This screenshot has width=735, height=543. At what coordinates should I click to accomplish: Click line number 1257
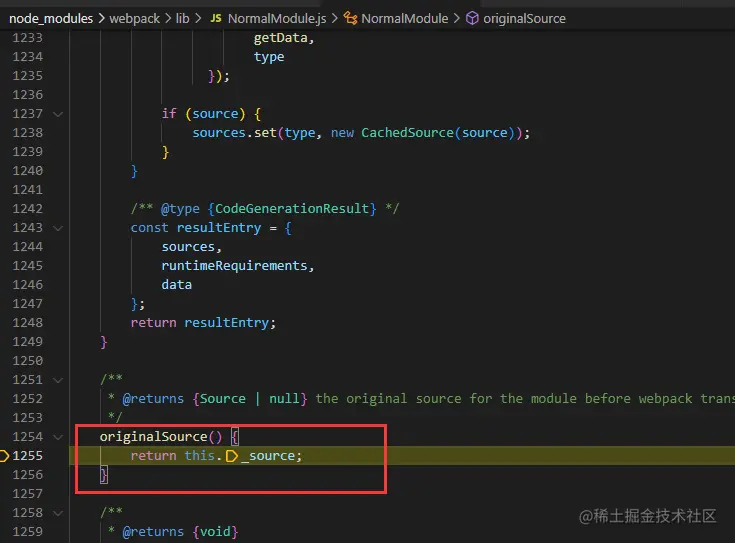pyautogui.click(x=27, y=494)
